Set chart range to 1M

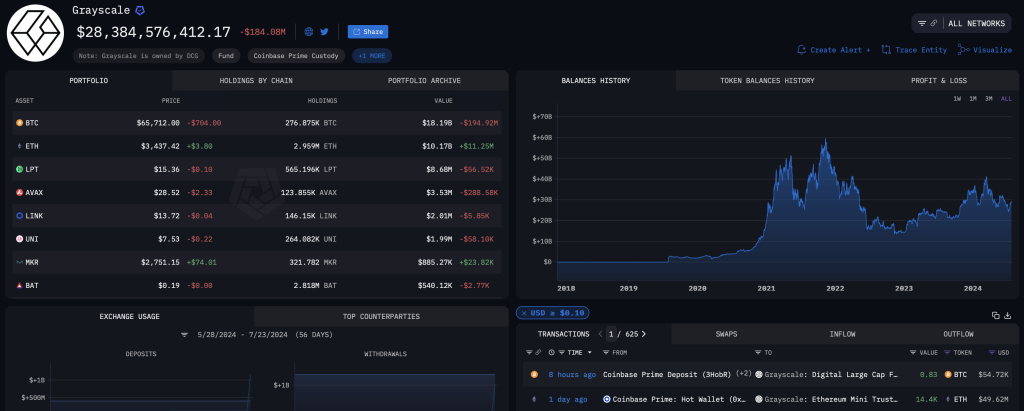(973, 99)
